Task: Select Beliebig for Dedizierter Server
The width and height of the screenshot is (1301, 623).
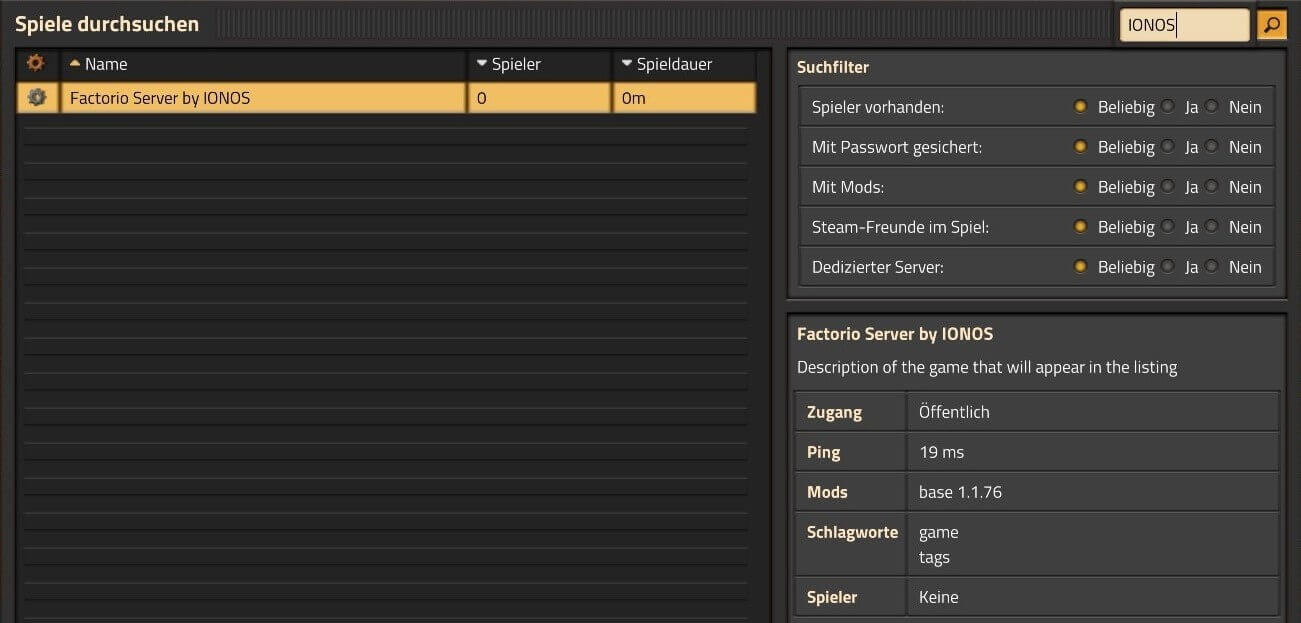Action: tap(1080, 267)
